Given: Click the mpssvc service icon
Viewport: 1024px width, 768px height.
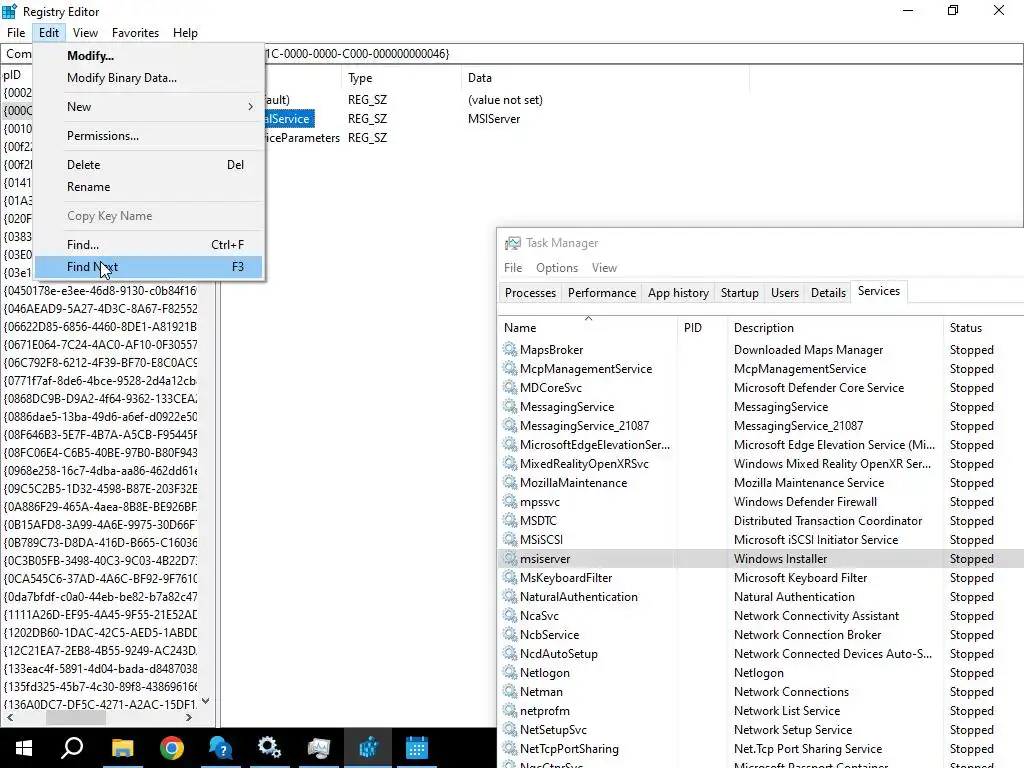Looking at the screenshot, I should point(509,501).
